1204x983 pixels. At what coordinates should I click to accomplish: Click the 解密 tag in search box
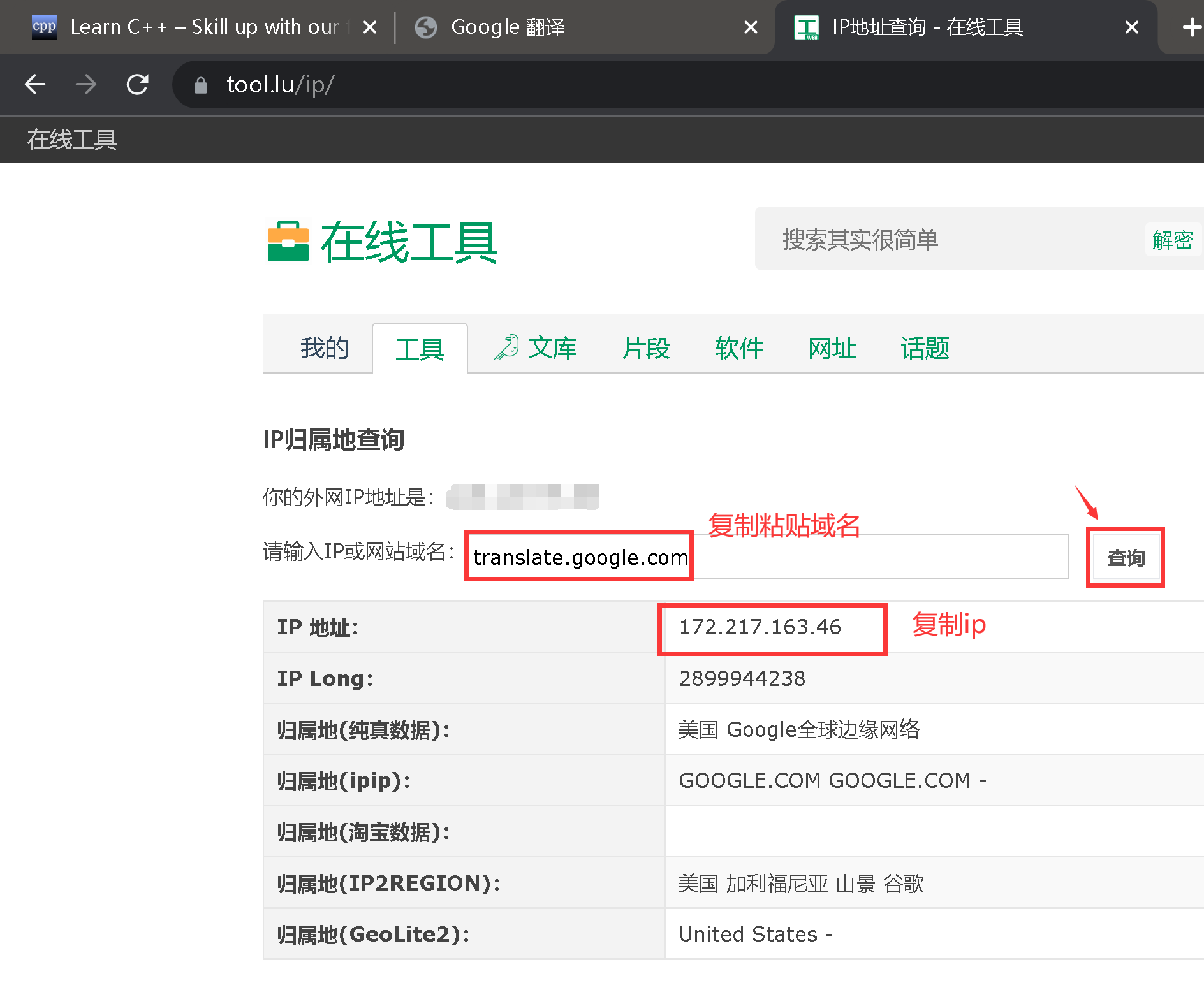coord(1173,240)
